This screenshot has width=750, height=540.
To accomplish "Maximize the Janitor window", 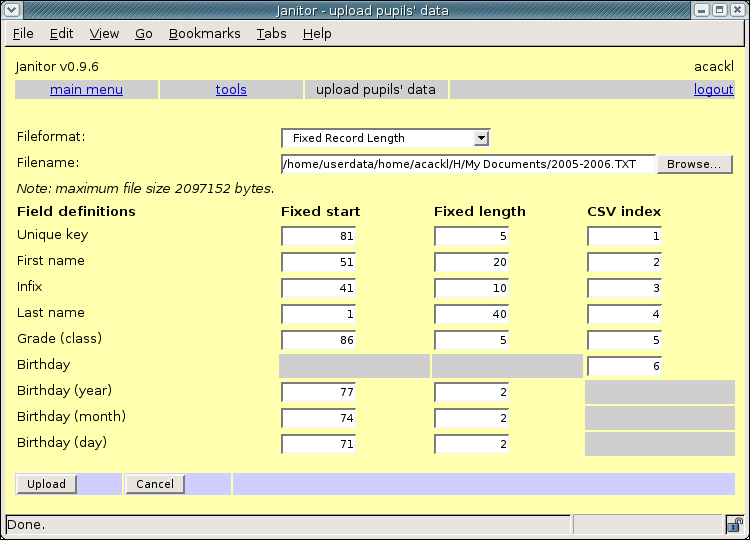I will point(720,10).
